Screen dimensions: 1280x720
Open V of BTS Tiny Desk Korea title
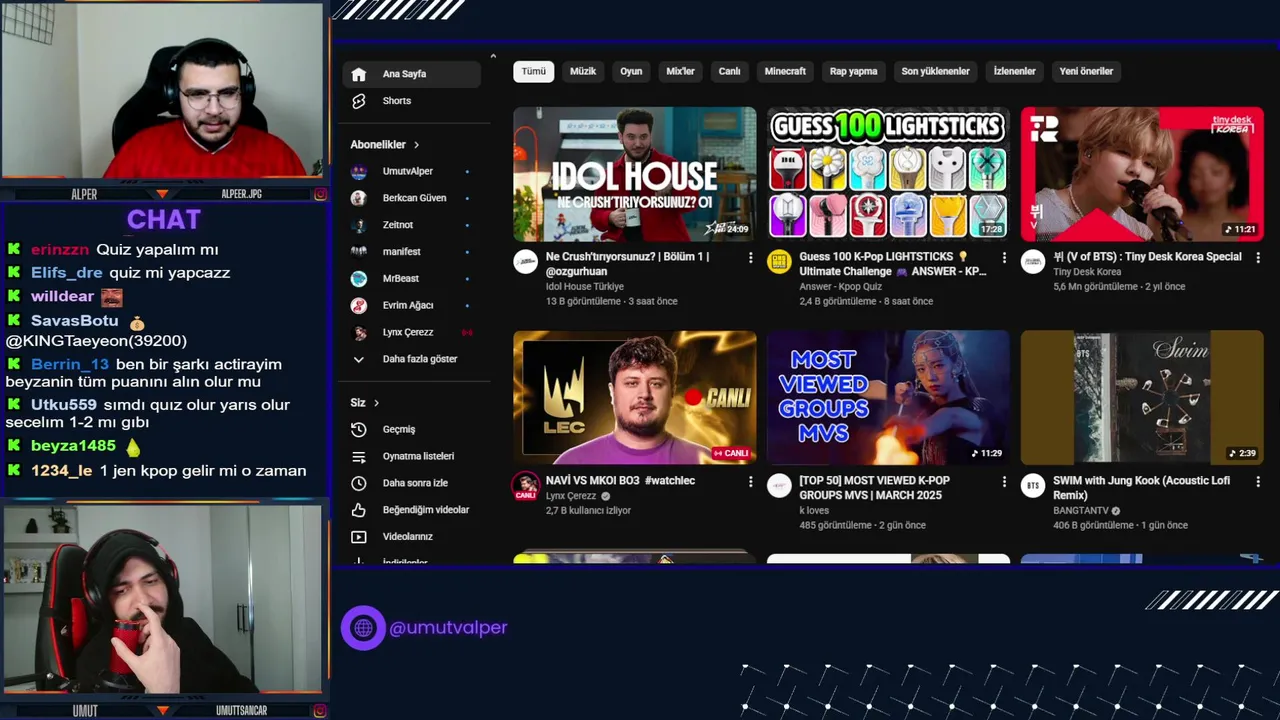1147,257
